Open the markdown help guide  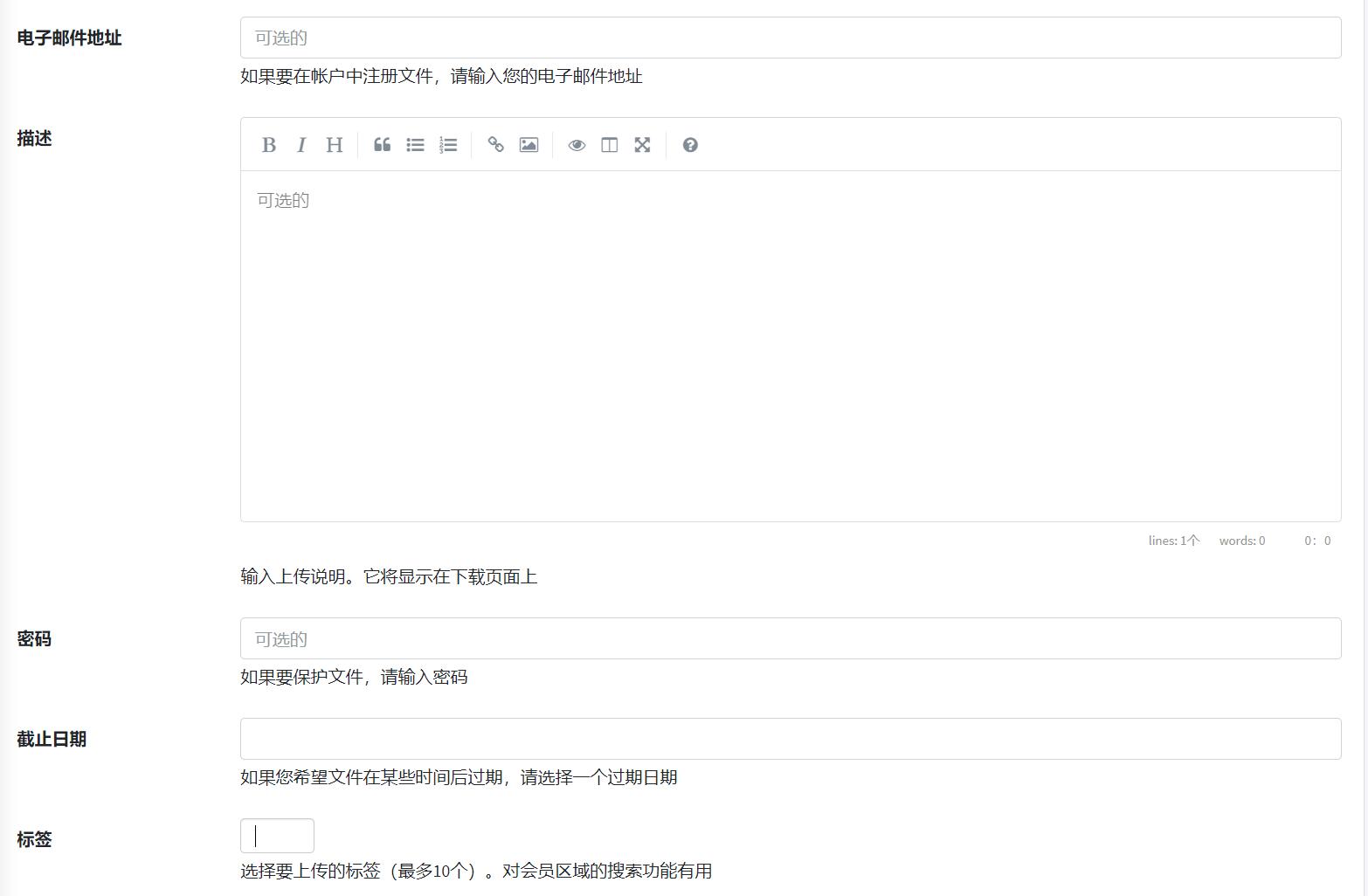690,145
